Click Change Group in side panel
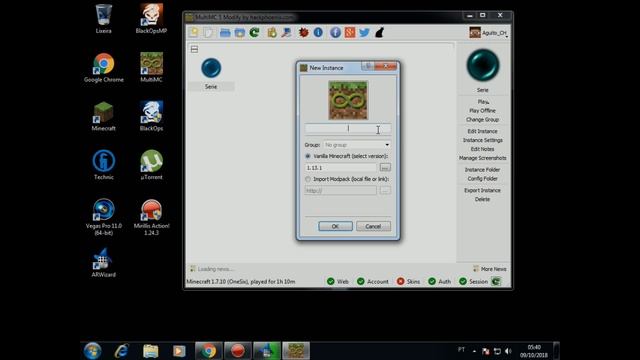Image resolution: width=640 pixels, height=360 pixels. (x=482, y=120)
